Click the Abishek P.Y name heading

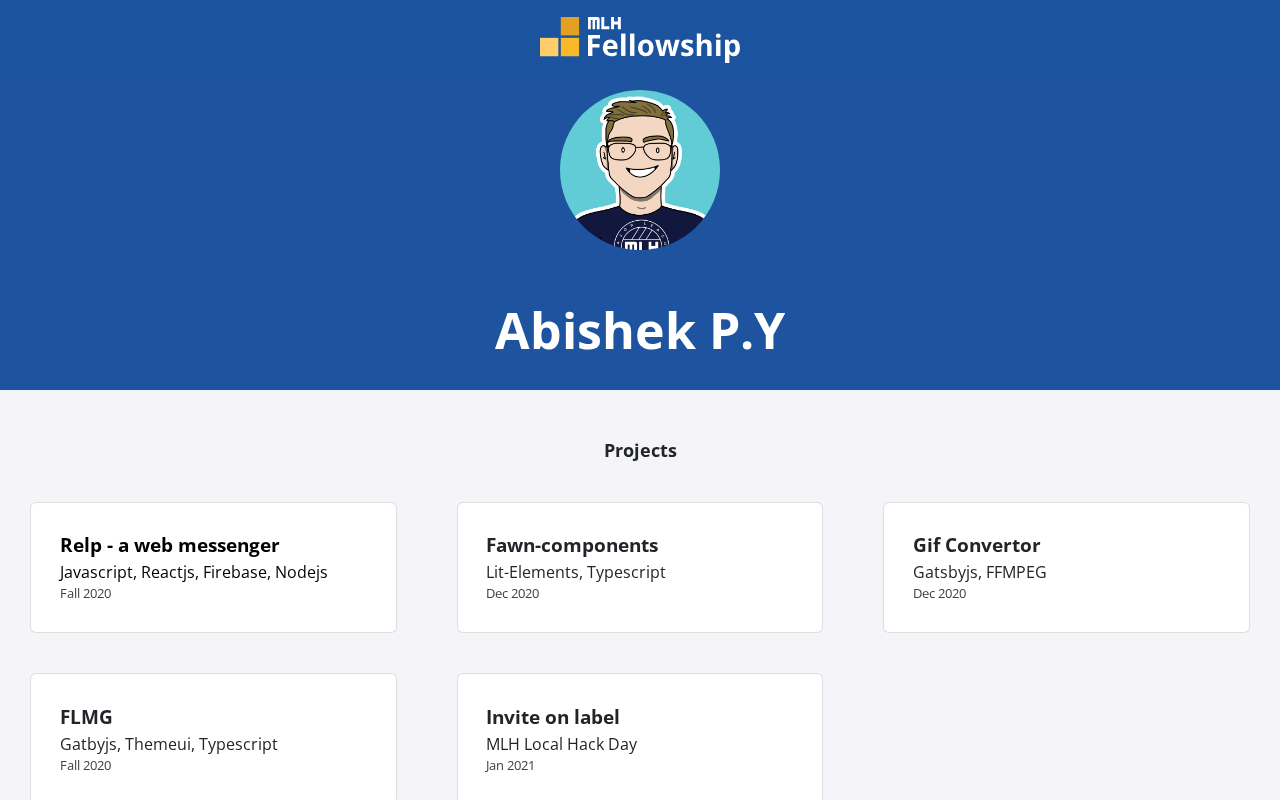[640, 331]
